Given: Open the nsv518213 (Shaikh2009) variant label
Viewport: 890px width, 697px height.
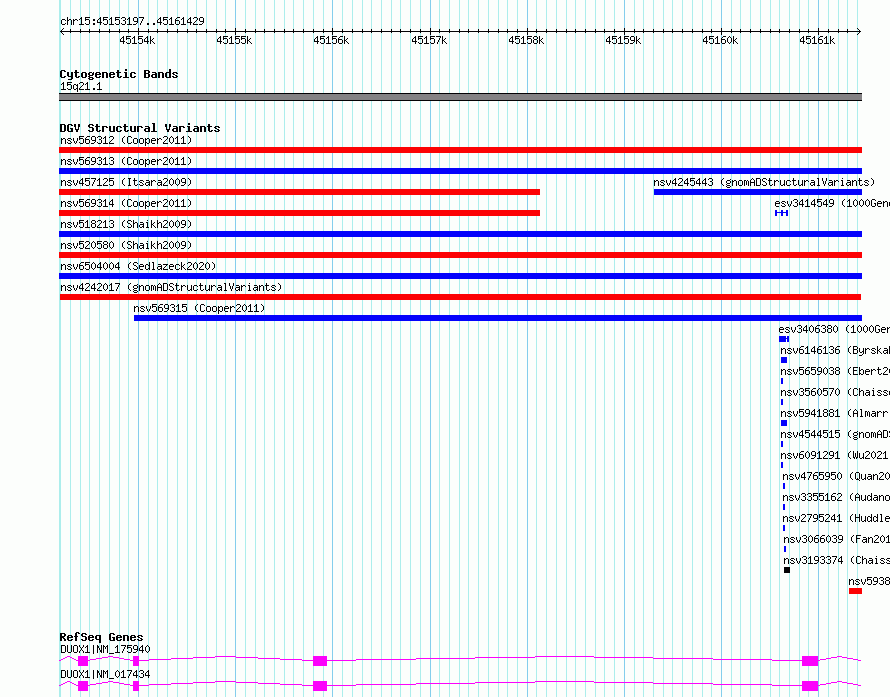Looking at the screenshot, I should pyautogui.click(x=126, y=224).
